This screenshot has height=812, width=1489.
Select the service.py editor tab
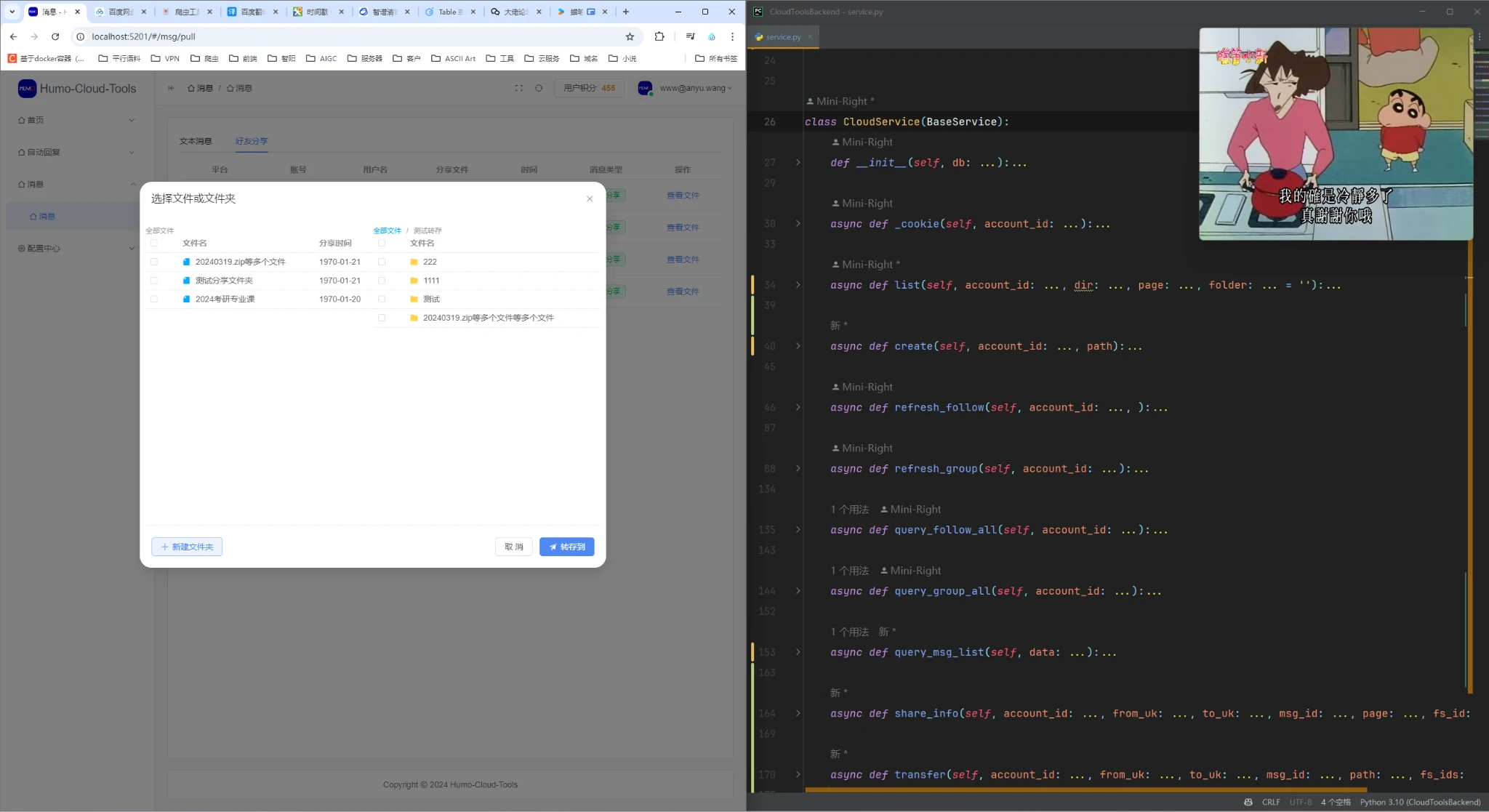tap(782, 37)
